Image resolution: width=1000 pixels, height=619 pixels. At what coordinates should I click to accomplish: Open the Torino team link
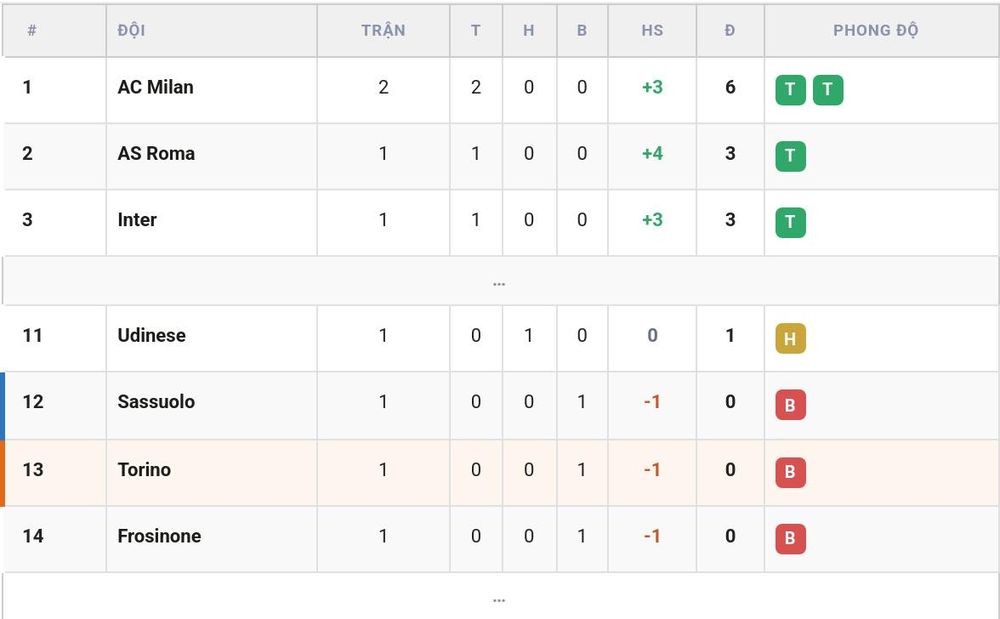[144, 469]
